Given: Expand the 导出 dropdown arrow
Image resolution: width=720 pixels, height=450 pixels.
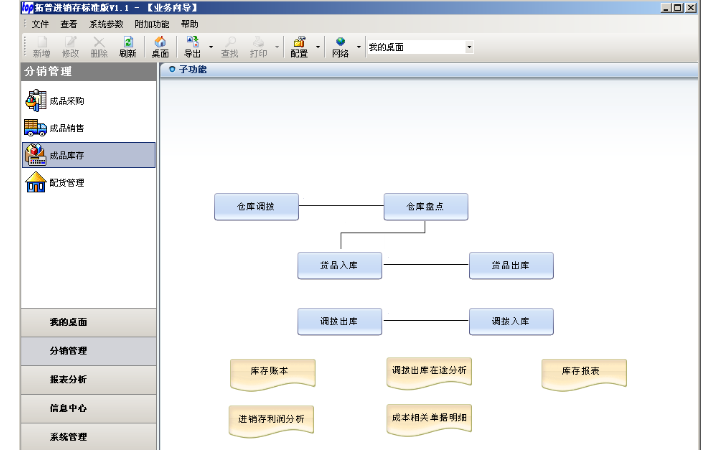Looking at the screenshot, I should coord(211,47).
